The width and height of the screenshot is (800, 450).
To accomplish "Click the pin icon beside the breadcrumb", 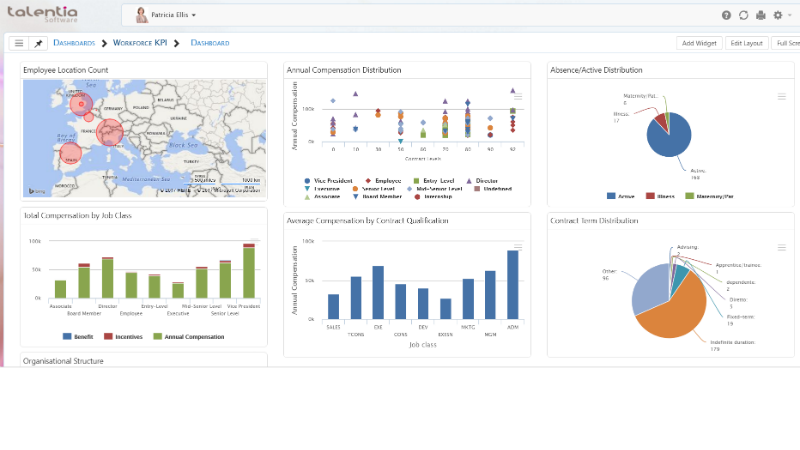I will [x=38, y=43].
